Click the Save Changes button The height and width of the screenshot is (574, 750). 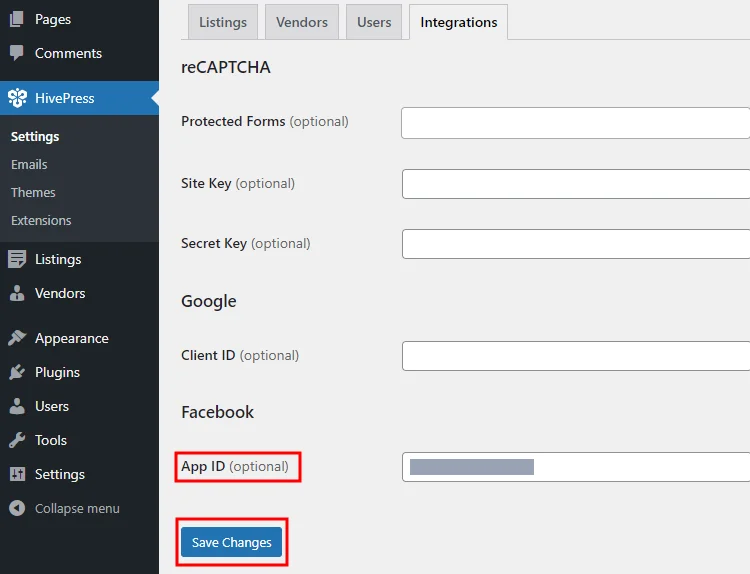click(232, 542)
